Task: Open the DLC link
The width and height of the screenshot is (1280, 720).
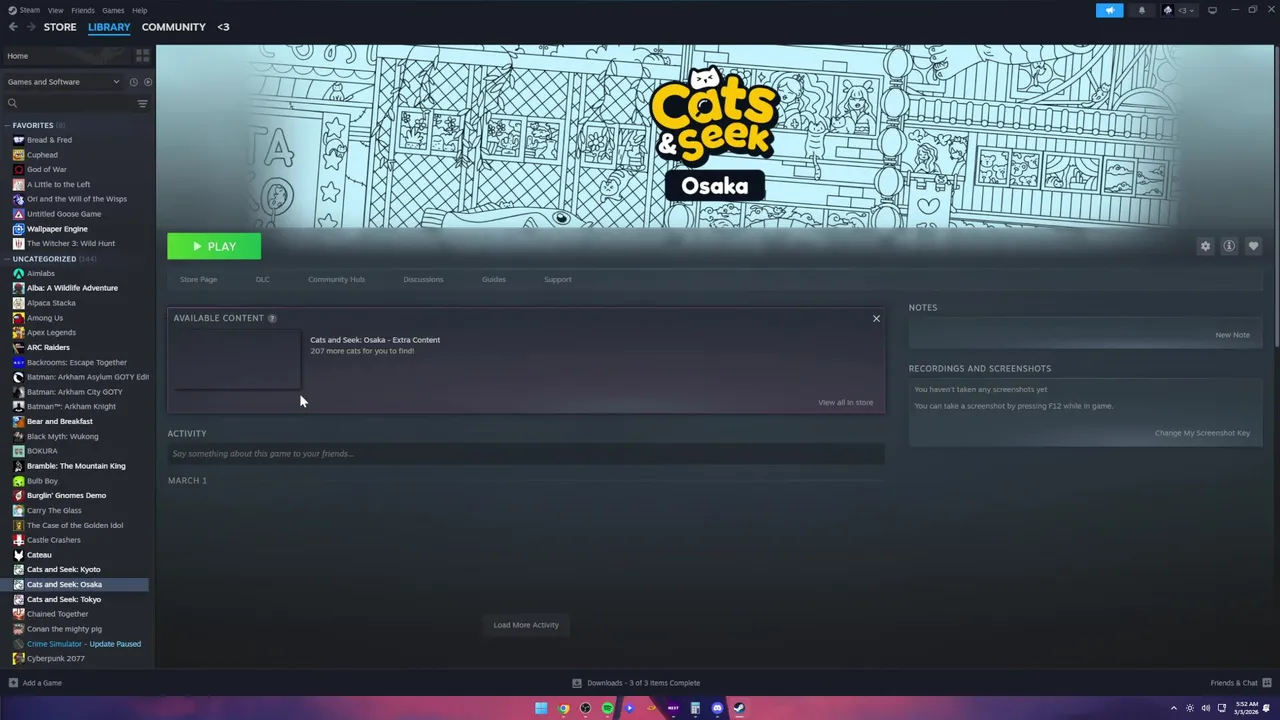Action: tap(262, 279)
